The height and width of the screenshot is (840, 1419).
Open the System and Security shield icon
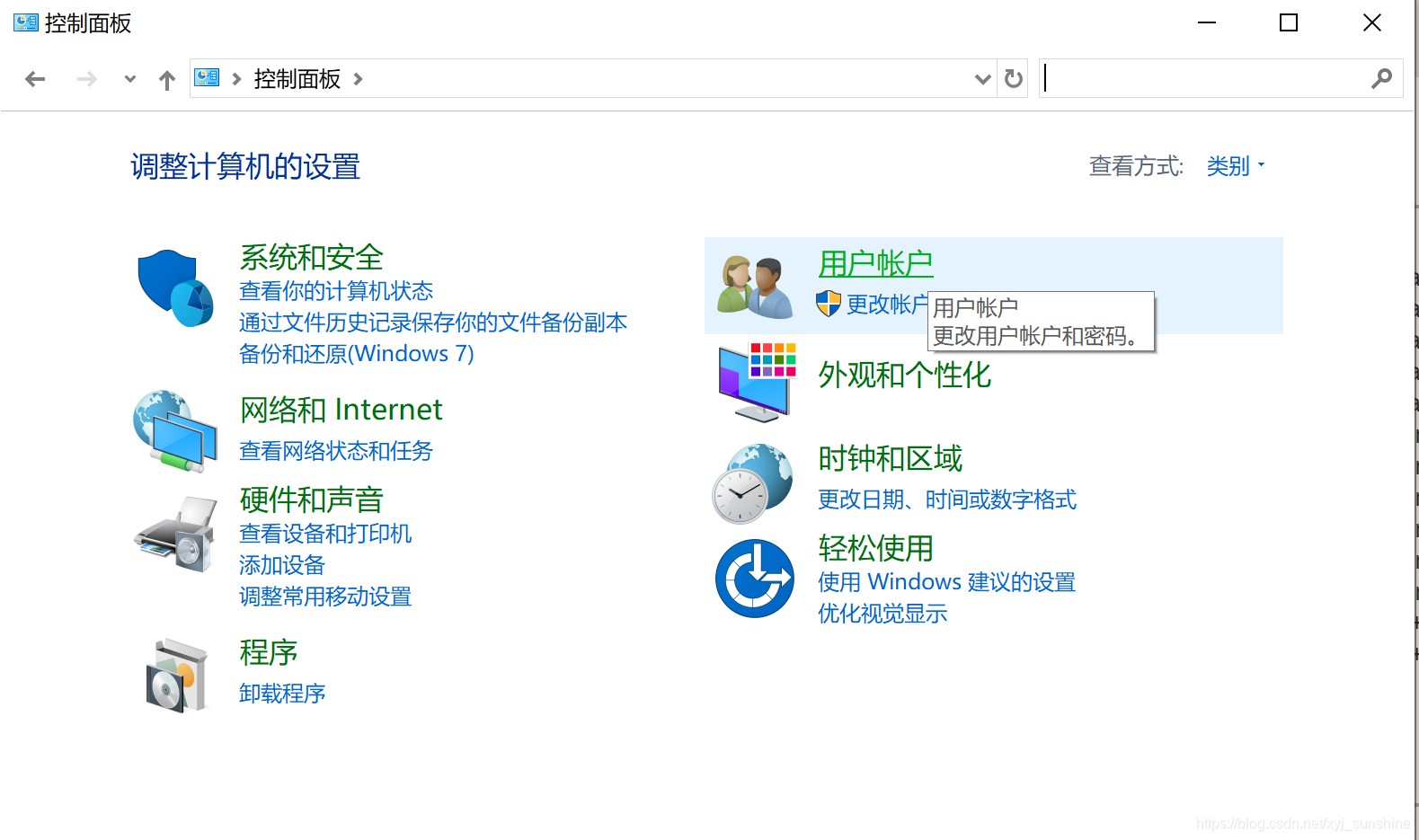click(175, 288)
